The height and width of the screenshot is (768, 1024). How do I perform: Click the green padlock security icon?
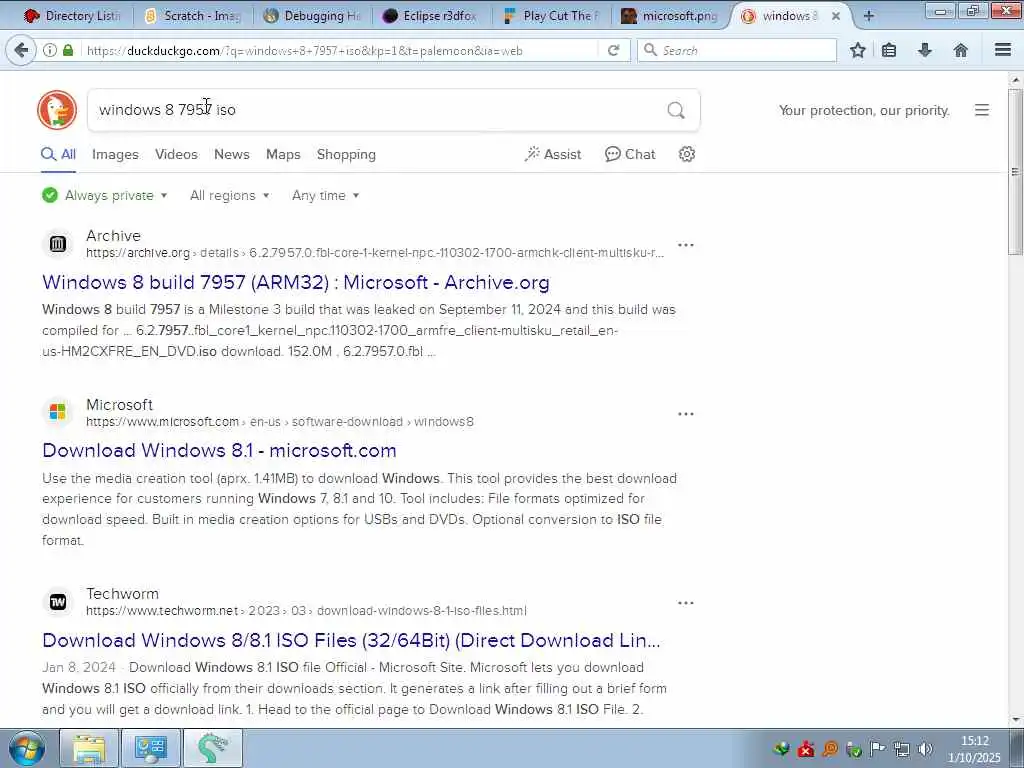(x=68, y=50)
